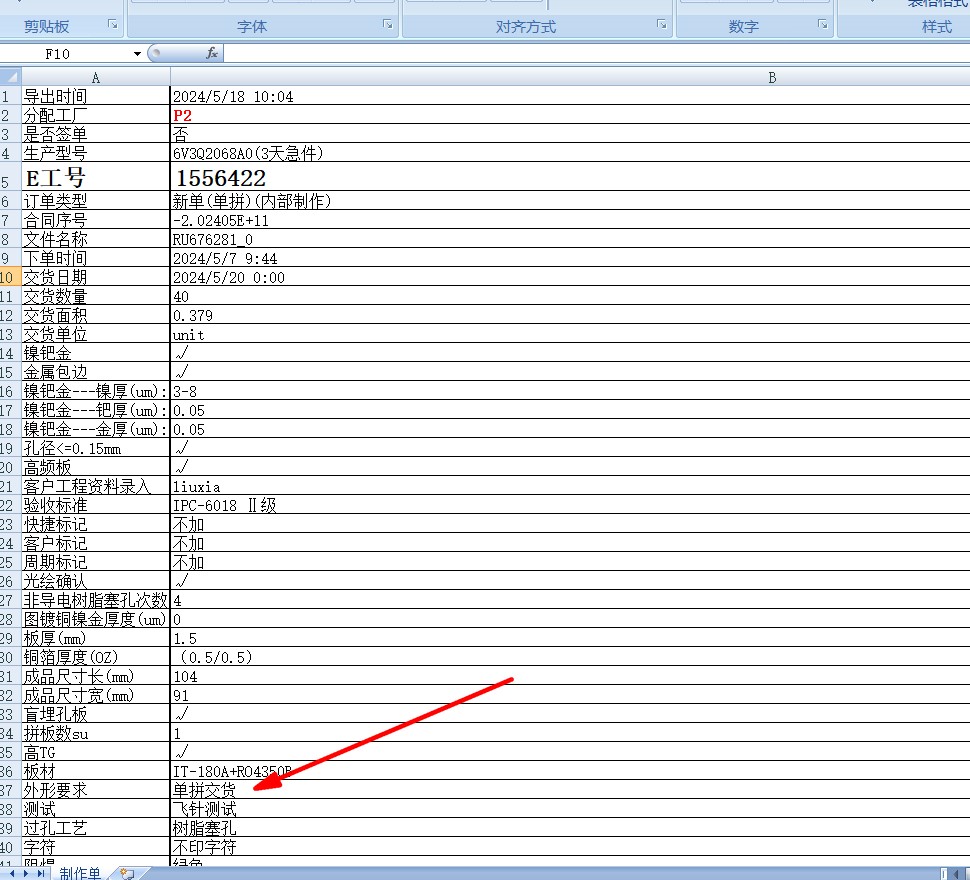Image resolution: width=970 pixels, height=880 pixels.
Task: Click the 孔径<=0.15mm cell
Action: click(x=95, y=448)
